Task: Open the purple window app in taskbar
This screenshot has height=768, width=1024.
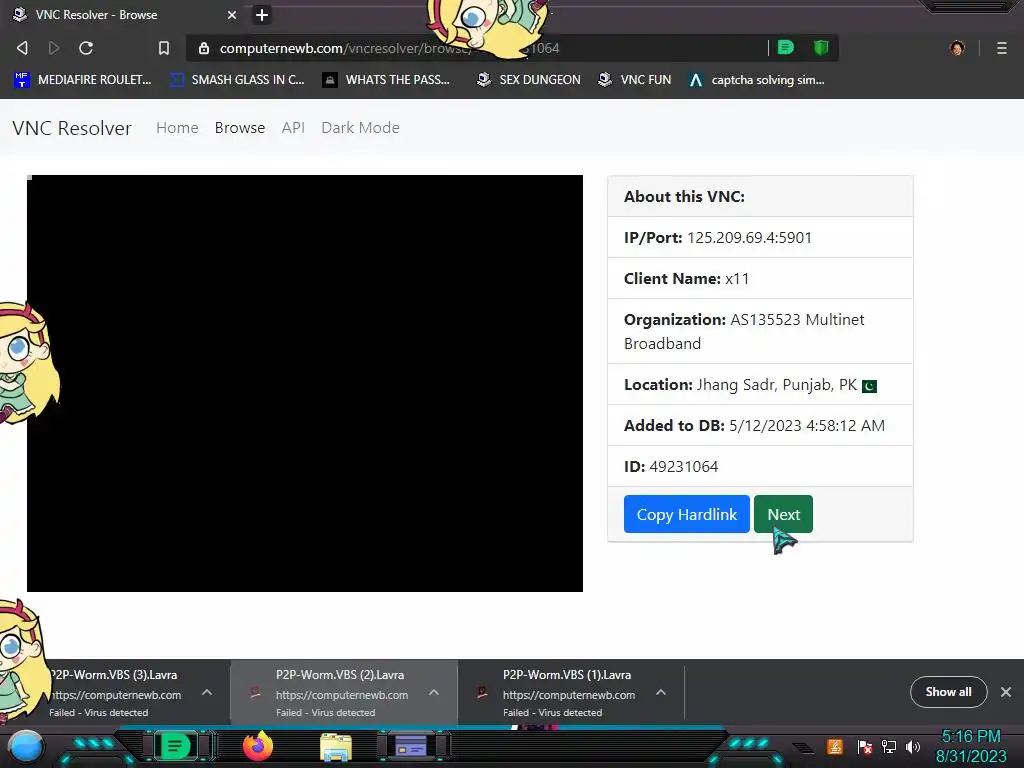Action: tap(411, 746)
